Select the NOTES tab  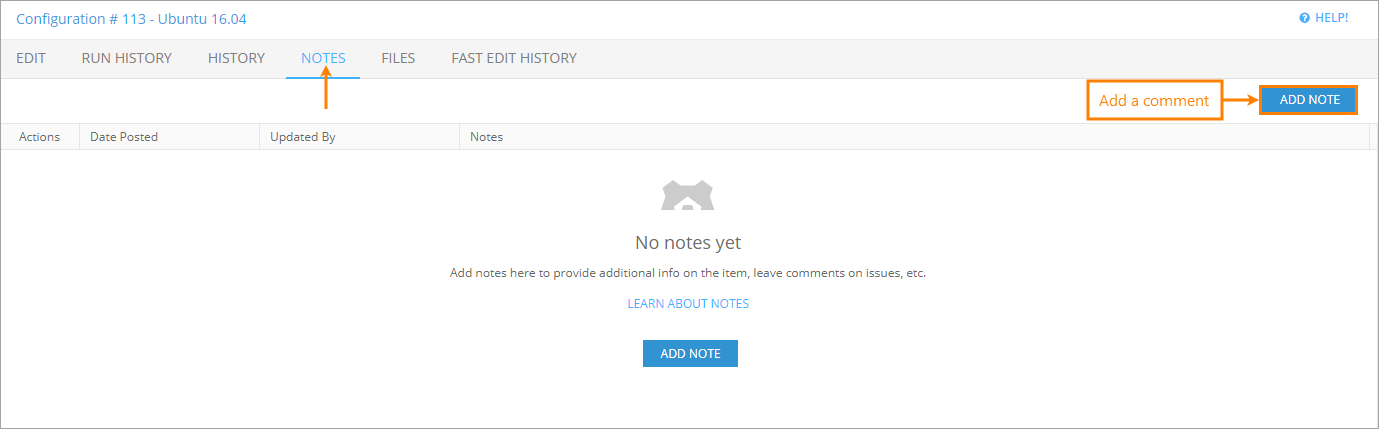(x=323, y=58)
